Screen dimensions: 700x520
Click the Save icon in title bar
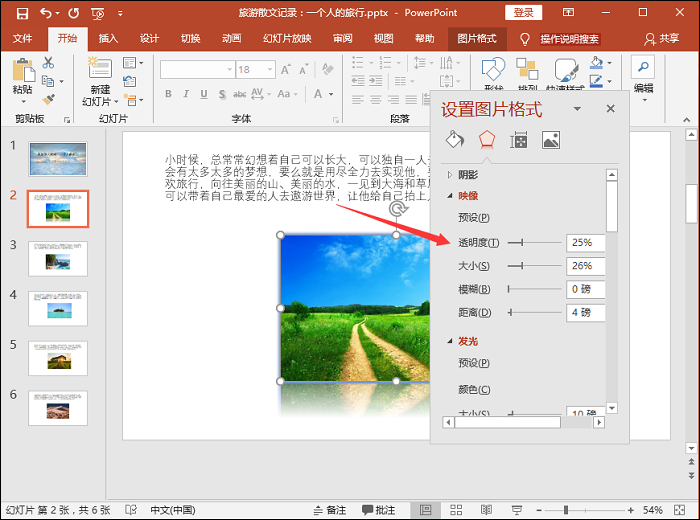[x=19, y=13]
